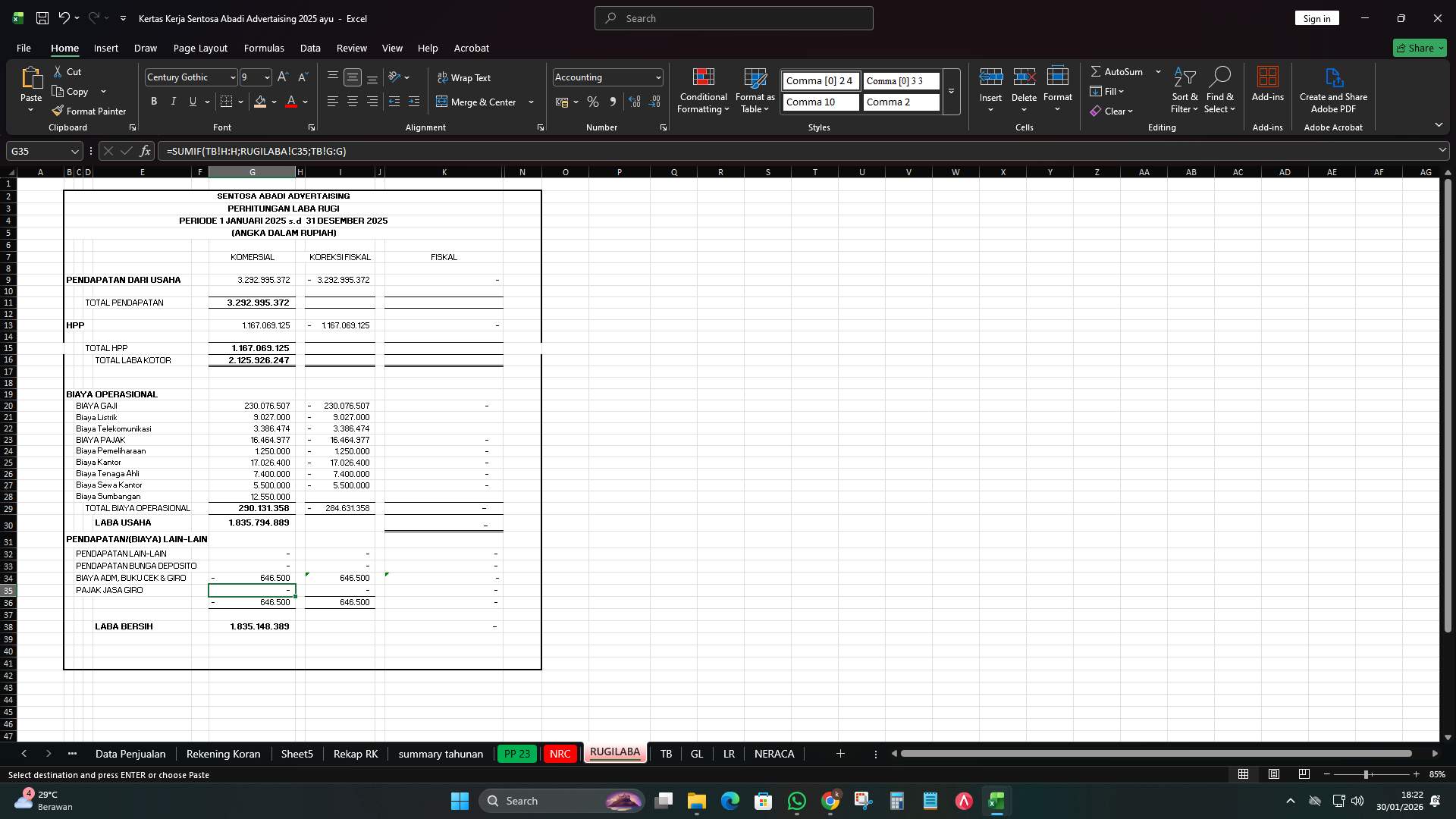Toggle Bold formatting
The height and width of the screenshot is (819, 1456).
(x=153, y=101)
